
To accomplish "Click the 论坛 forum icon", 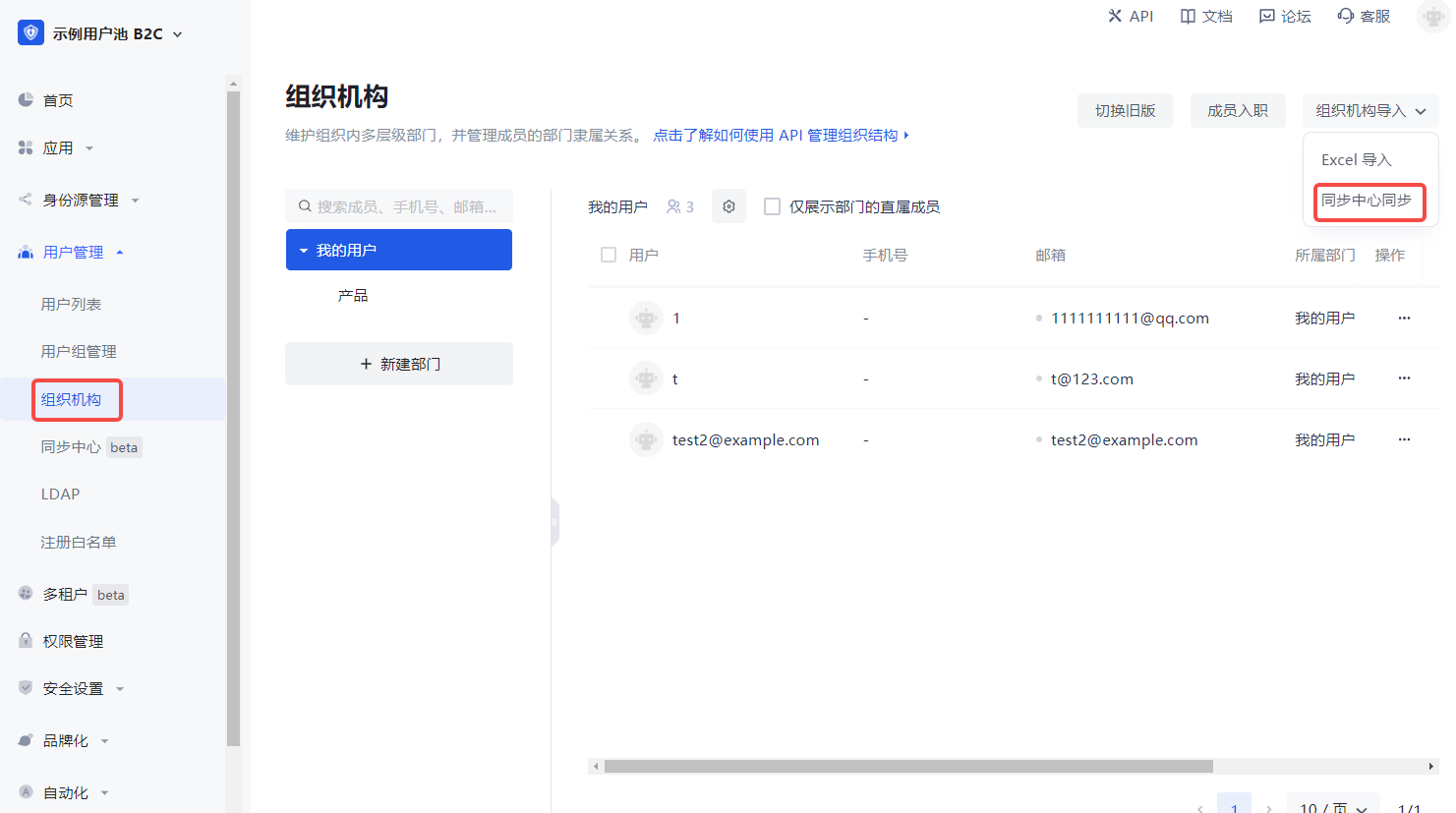I will 1267,16.
